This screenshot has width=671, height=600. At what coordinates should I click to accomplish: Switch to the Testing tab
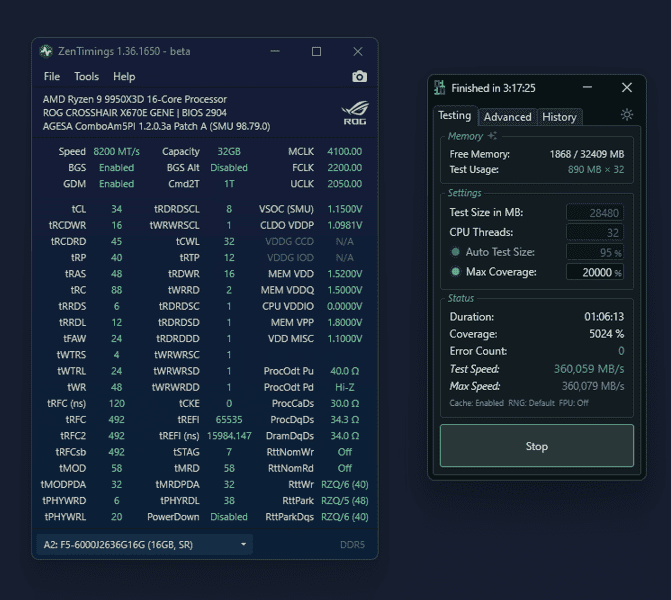pos(455,116)
